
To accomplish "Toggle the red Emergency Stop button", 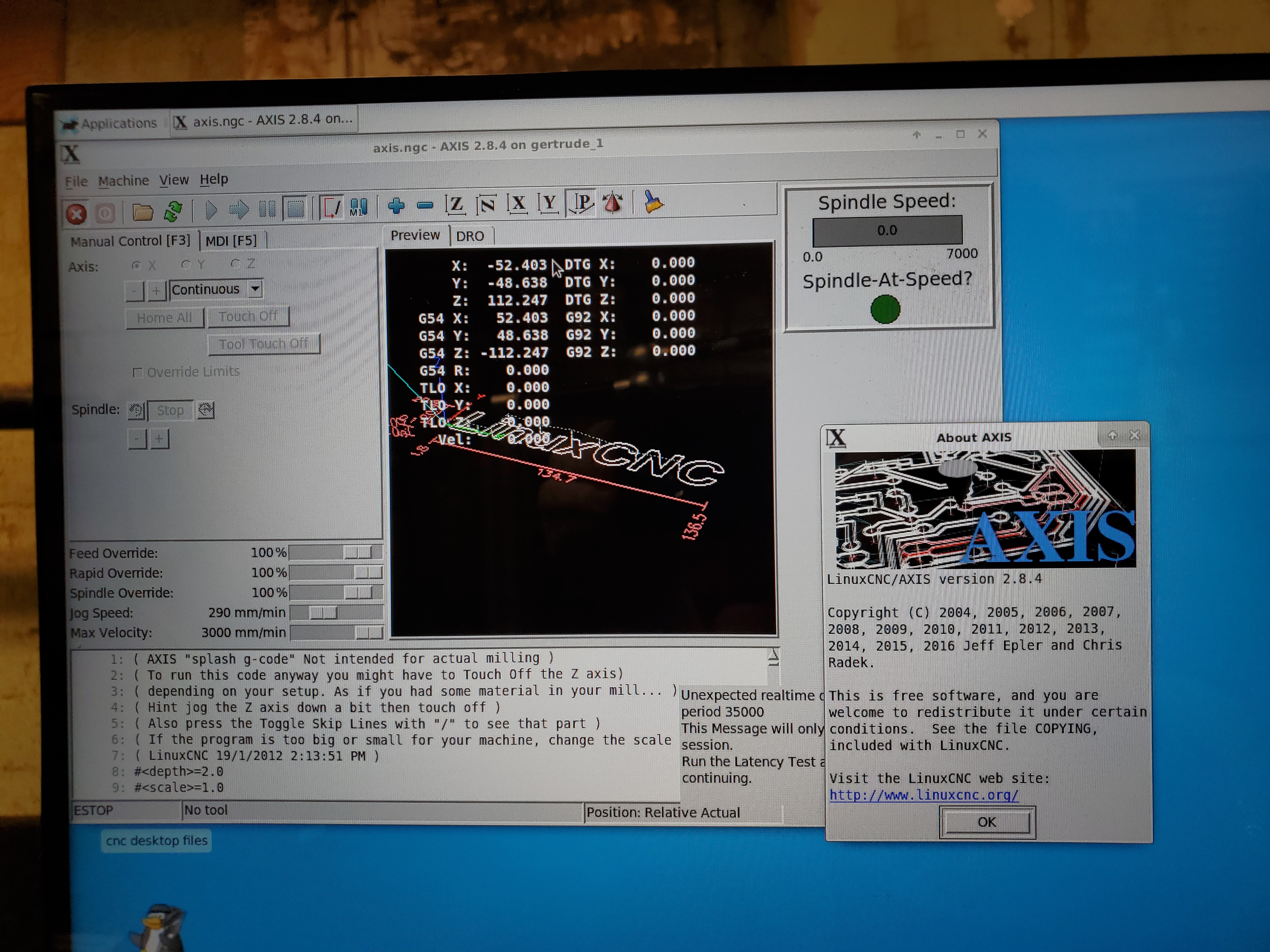I will (x=76, y=213).
